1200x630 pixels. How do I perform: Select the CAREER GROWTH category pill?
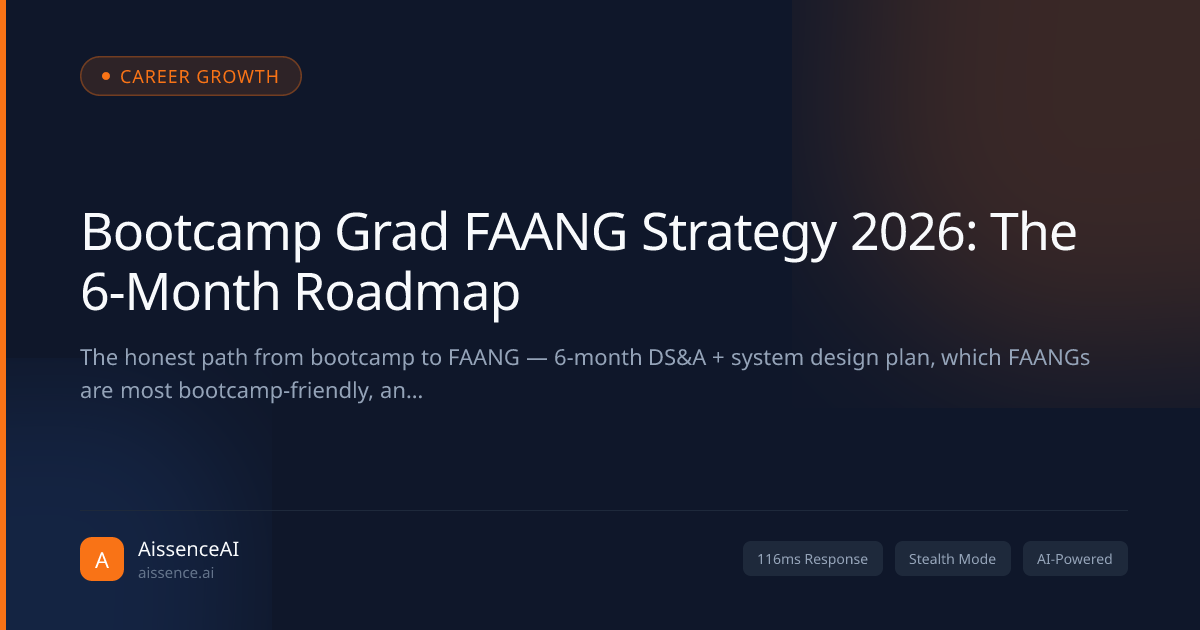(x=191, y=76)
